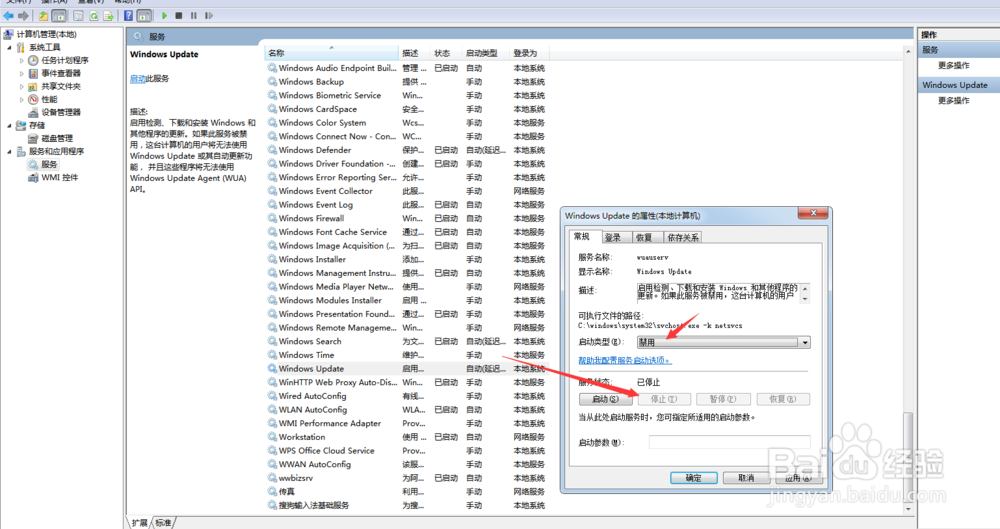Screen dimensions: 1000x529
Task: Click gear icon of Windows Installer service
Action: pyautogui.click(x=272, y=259)
